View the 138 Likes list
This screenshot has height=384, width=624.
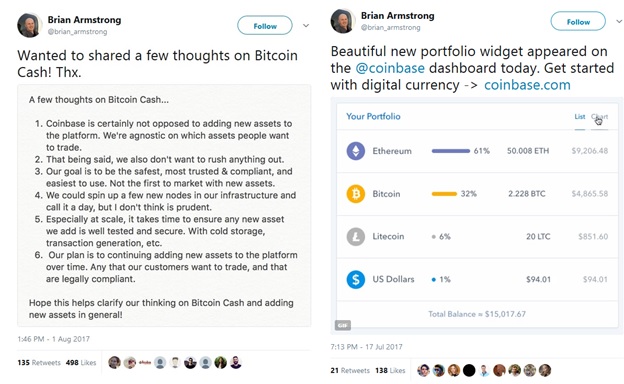(390, 370)
